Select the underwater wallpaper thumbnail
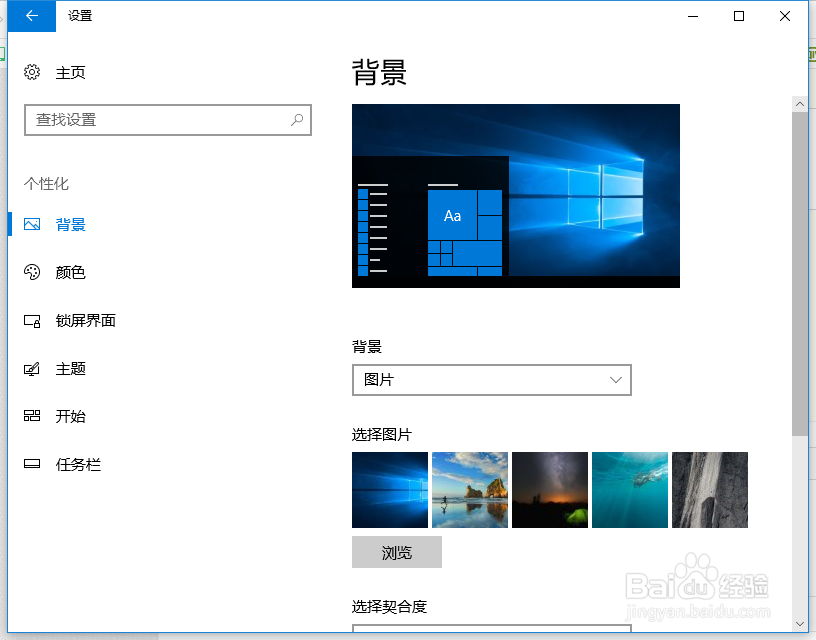 [x=630, y=490]
